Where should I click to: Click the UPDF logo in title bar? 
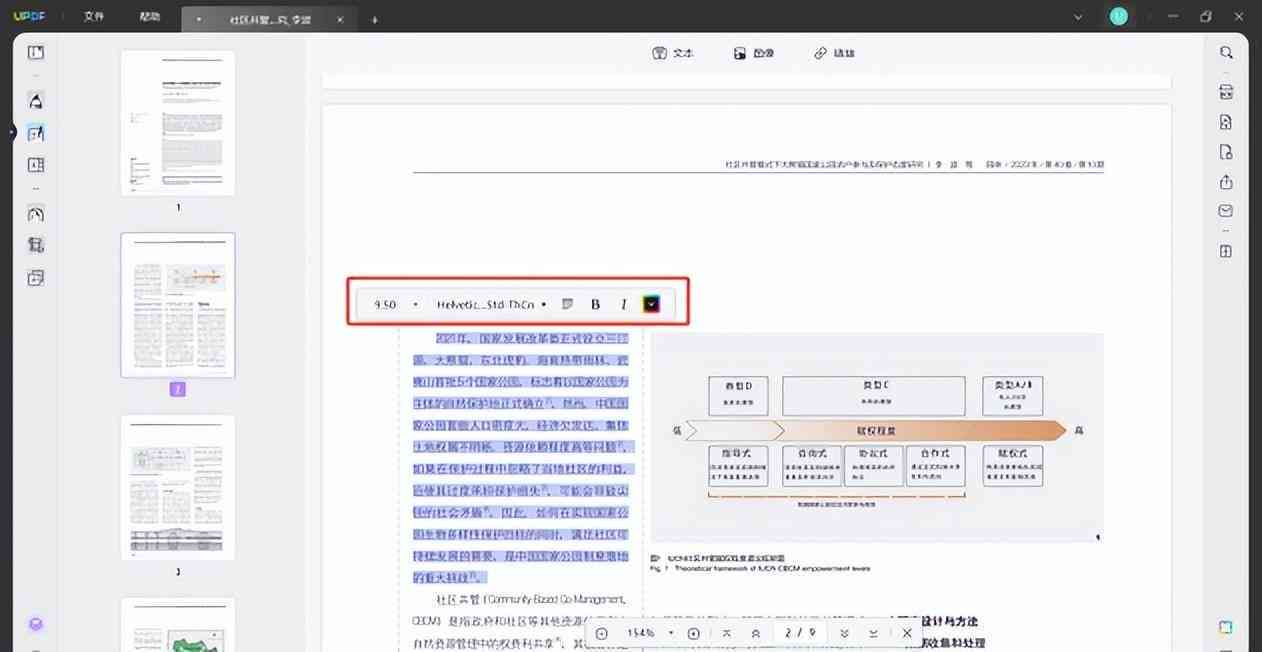pos(30,17)
